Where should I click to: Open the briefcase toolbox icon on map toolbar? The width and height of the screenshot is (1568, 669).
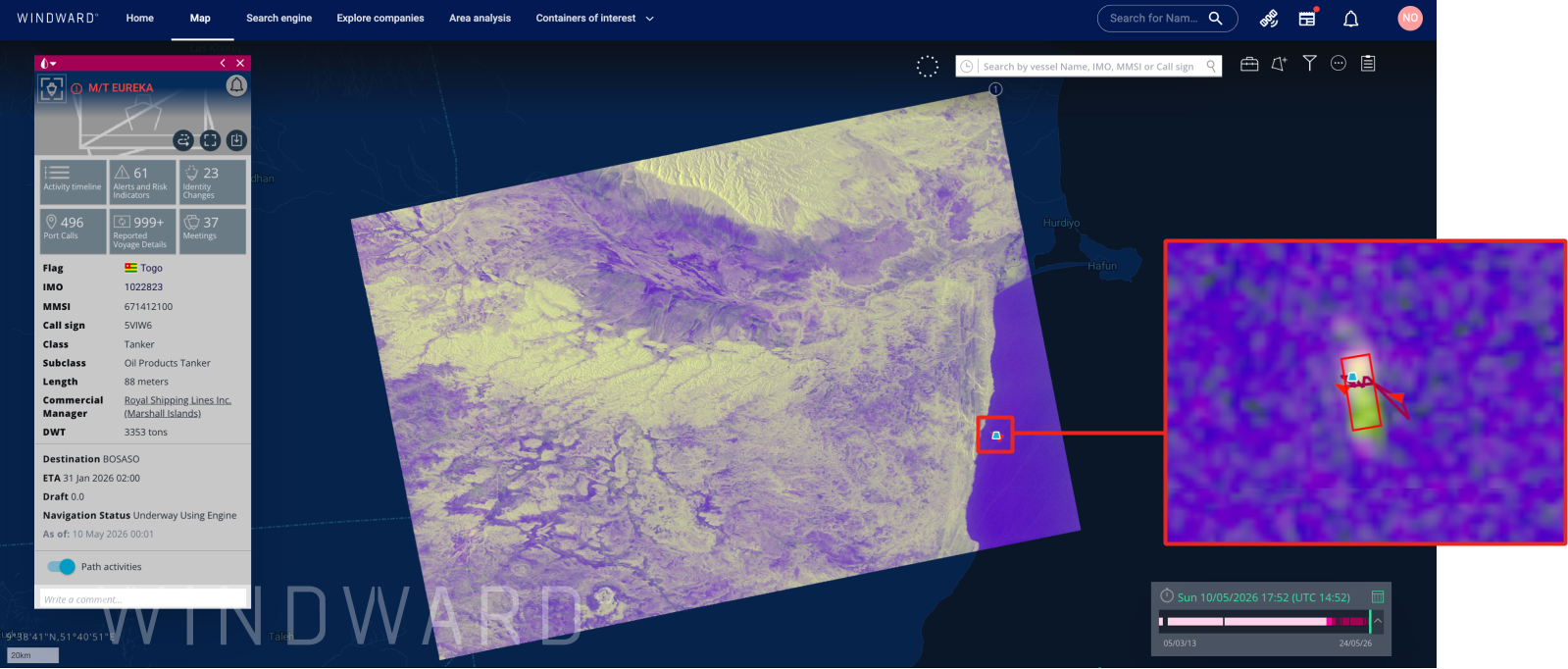tap(1249, 64)
